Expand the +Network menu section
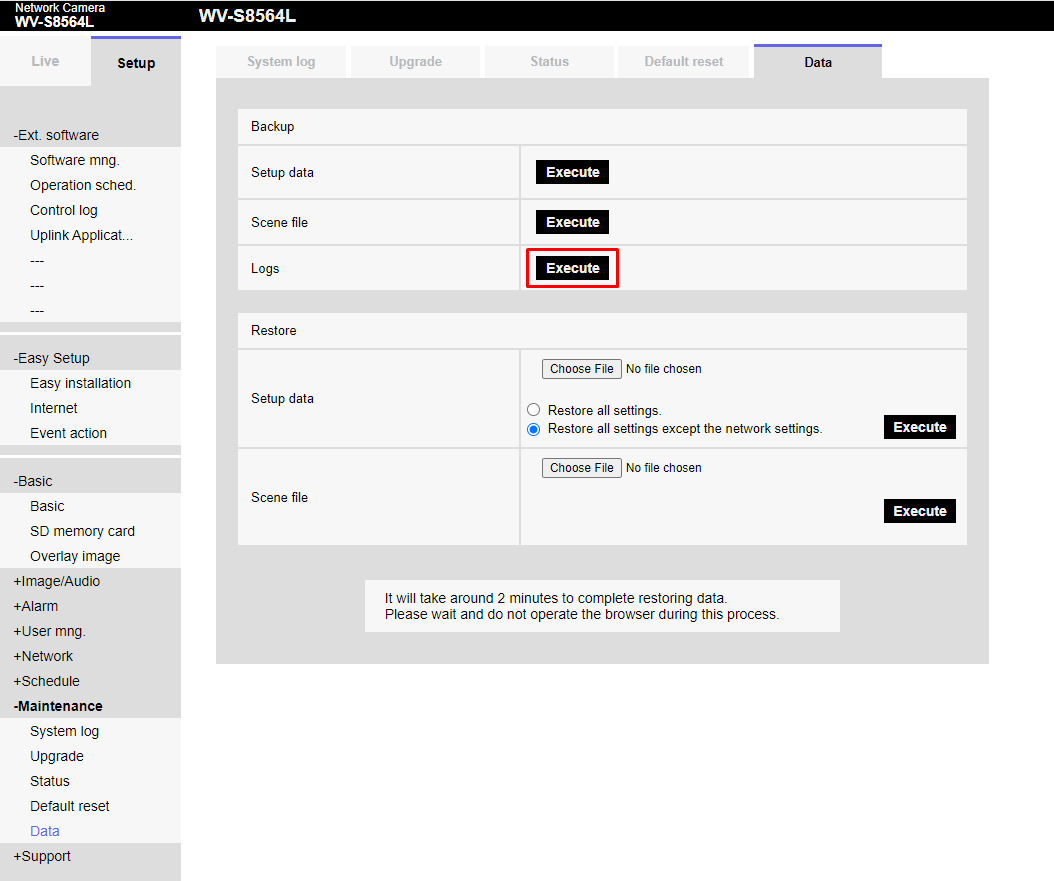1054x881 pixels. (x=44, y=656)
